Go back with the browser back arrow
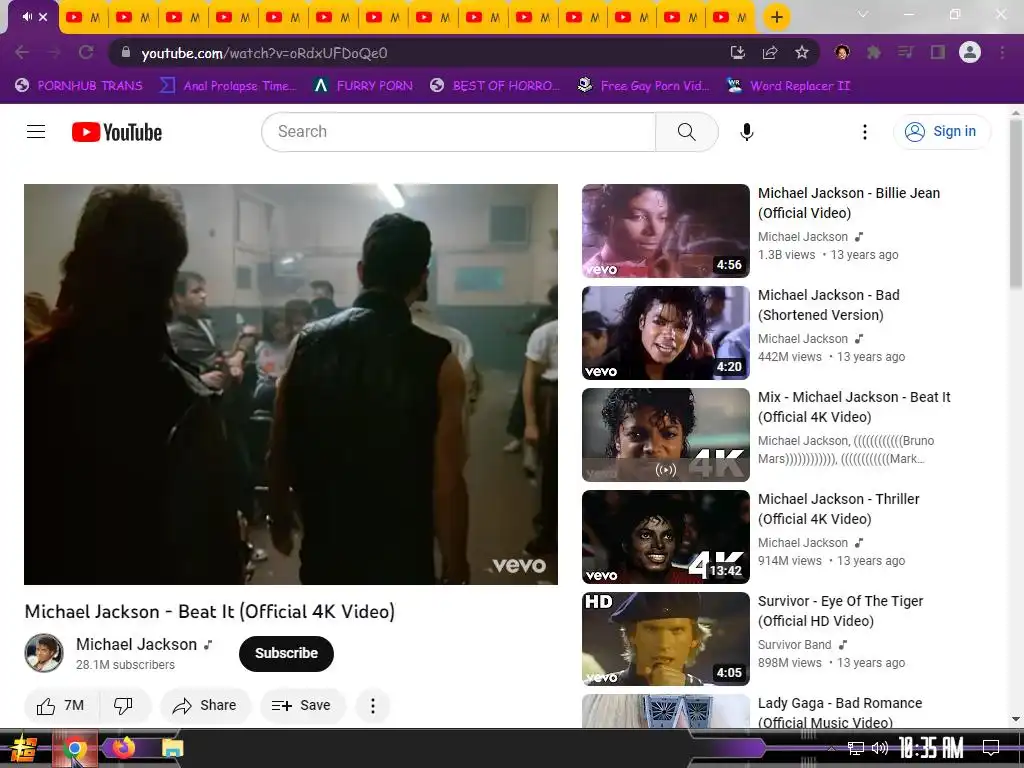Screen dimensions: 1024x768 22,52
